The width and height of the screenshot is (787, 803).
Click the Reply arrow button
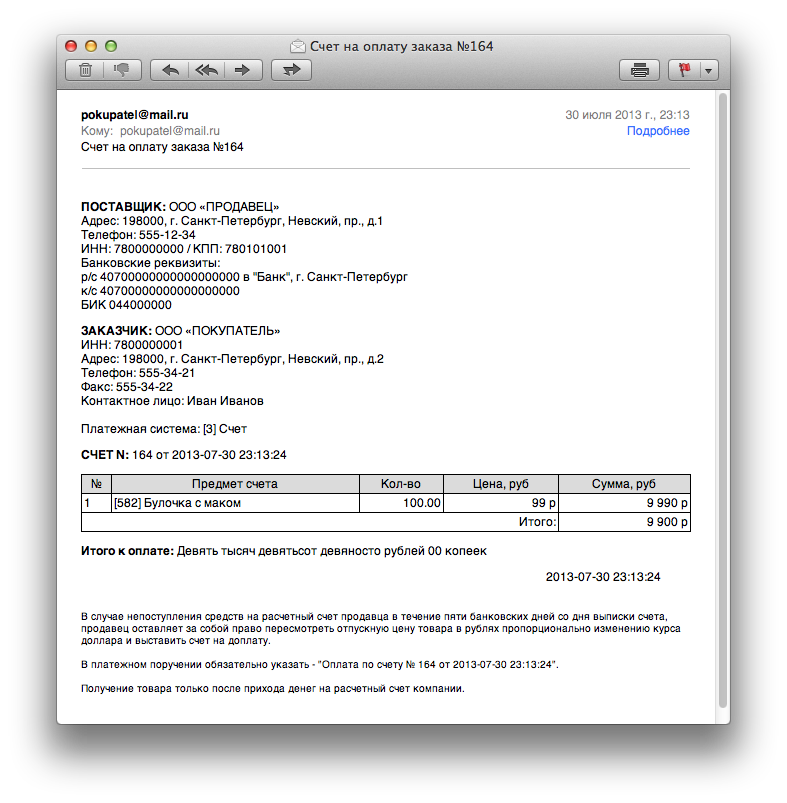tap(170, 70)
